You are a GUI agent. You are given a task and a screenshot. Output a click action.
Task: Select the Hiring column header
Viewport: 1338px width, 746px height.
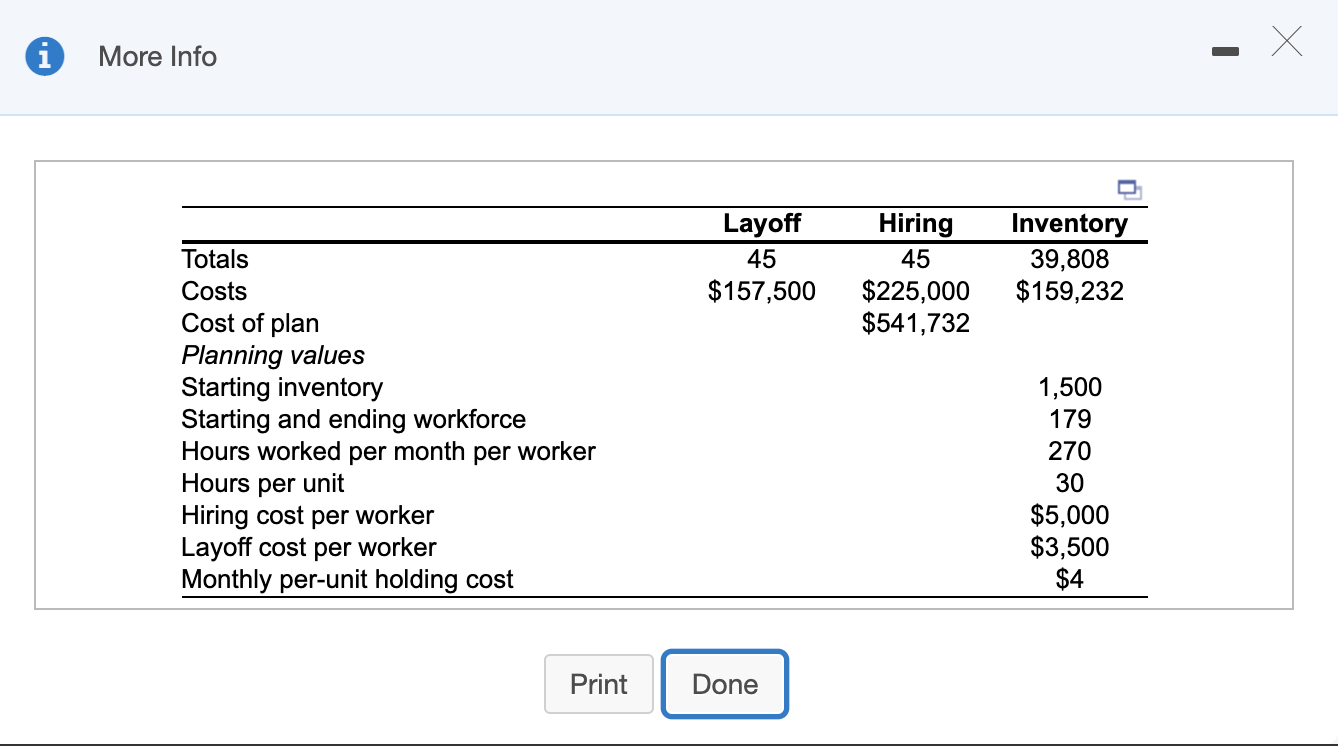tap(916, 223)
